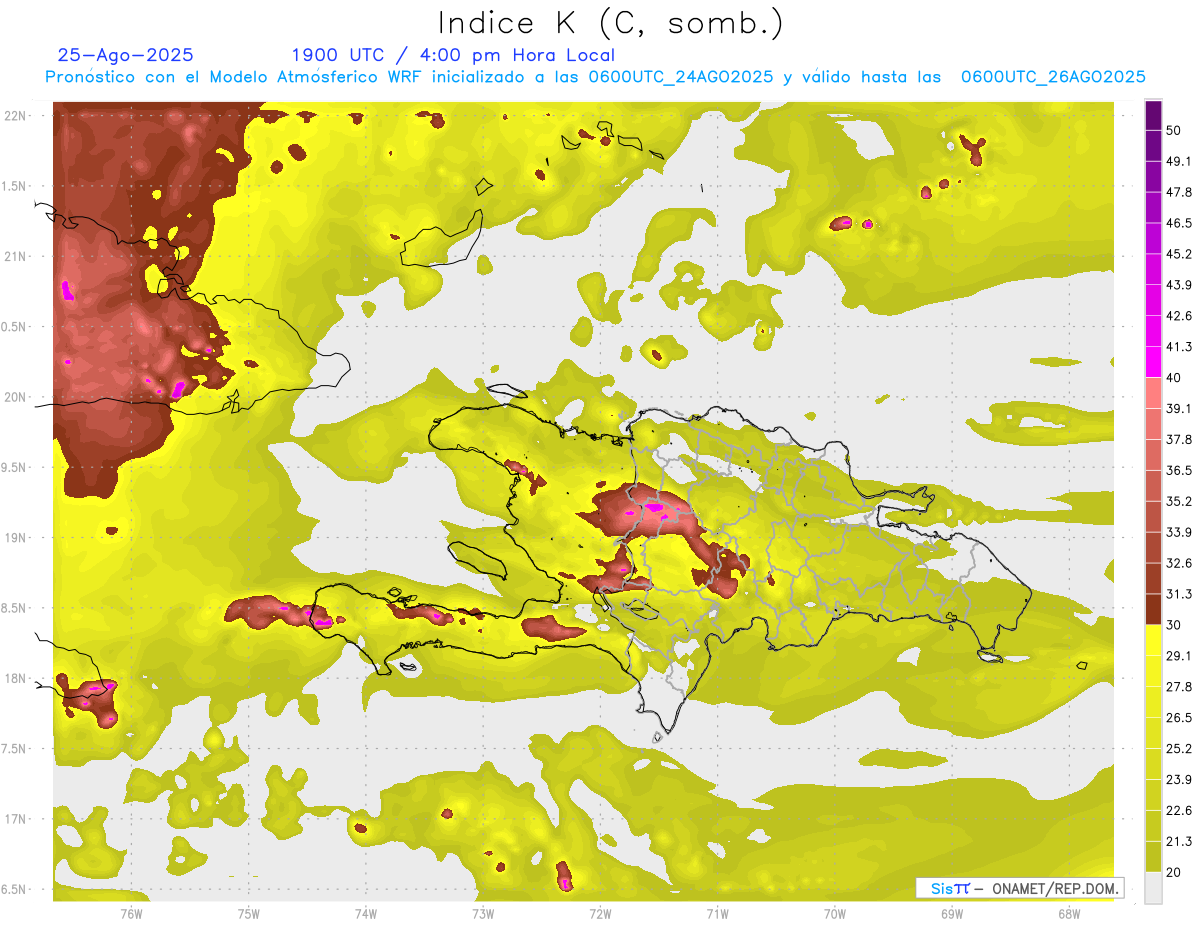Select the "69W" longitude label
This screenshot has width=1200, height=927.
[952, 913]
